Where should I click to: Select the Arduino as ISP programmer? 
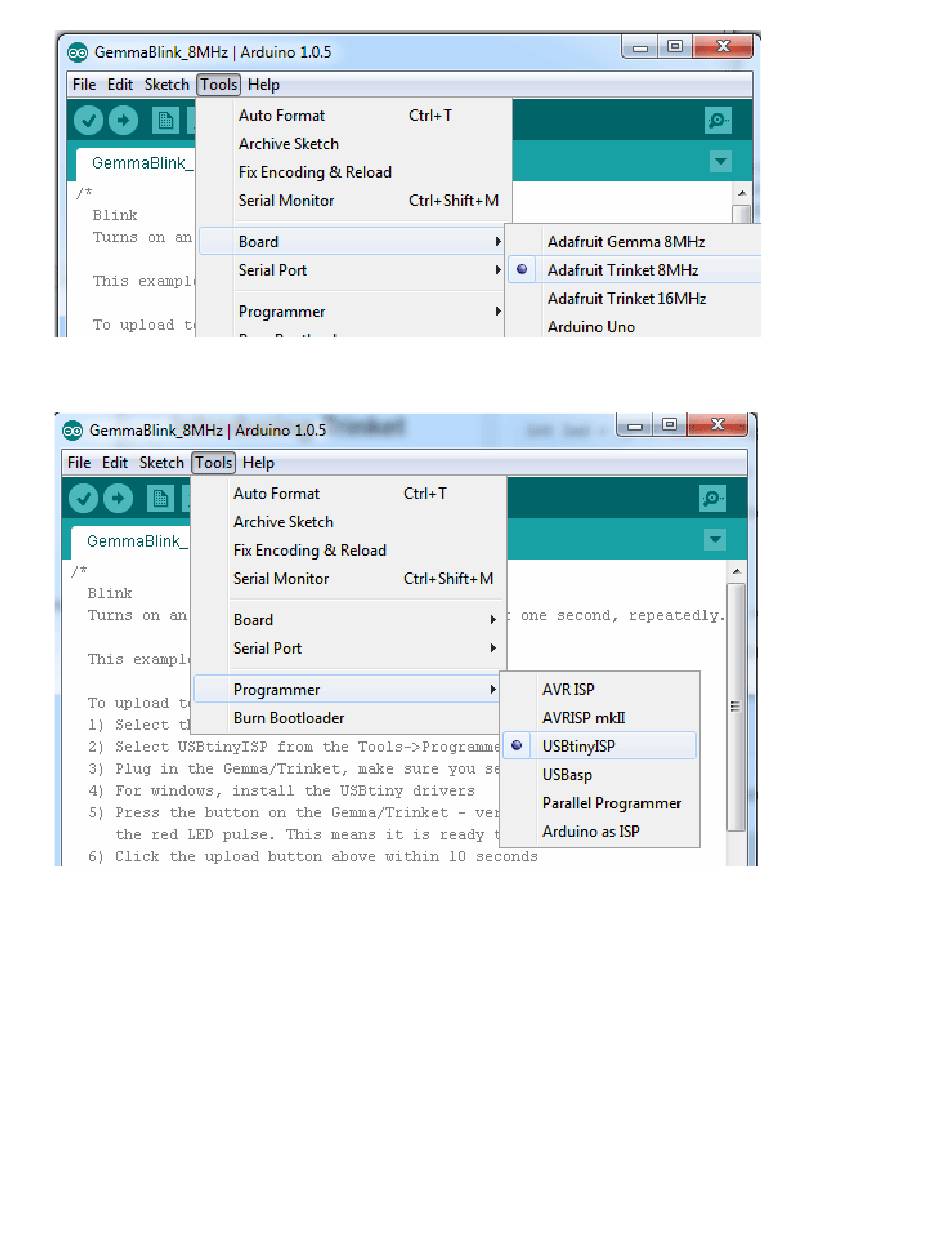[599, 831]
